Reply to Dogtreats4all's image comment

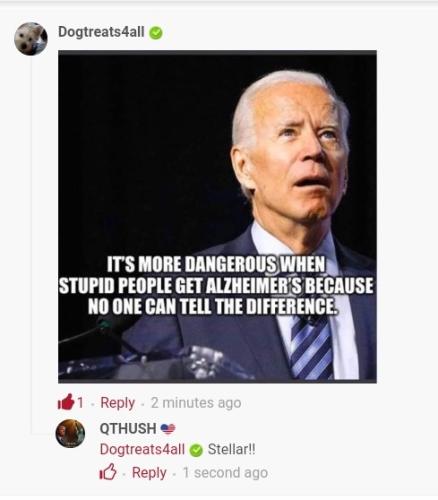(118, 403)
